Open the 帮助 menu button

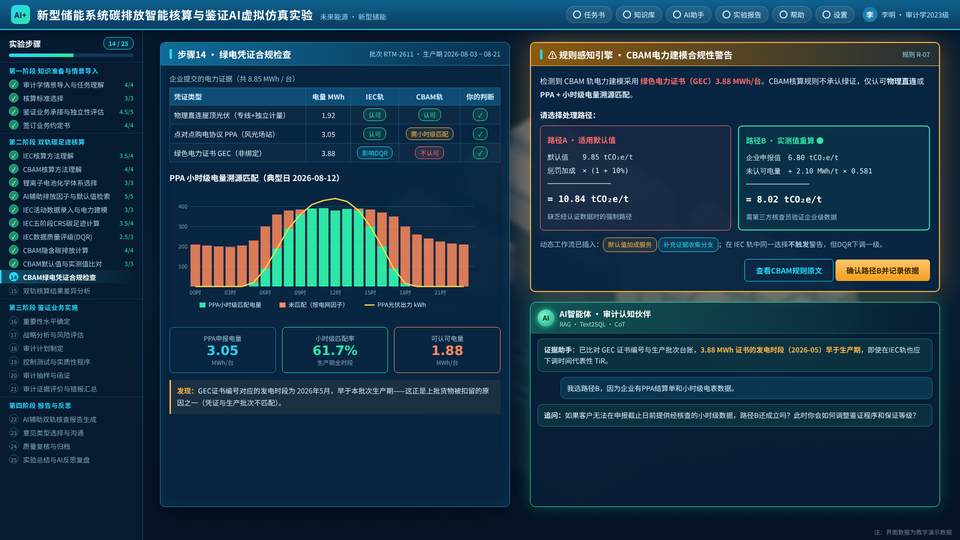pos(792,15)
